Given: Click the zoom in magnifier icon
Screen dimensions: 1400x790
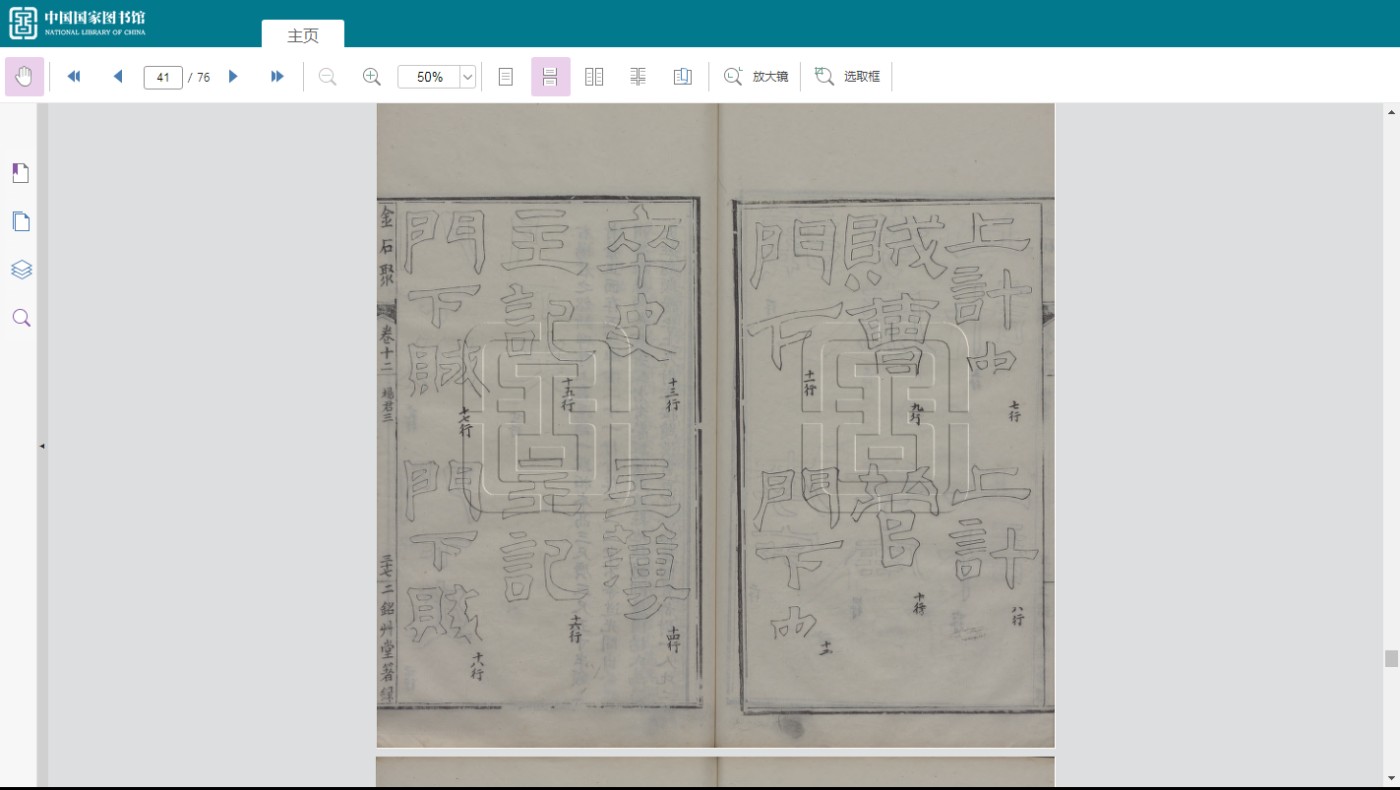Looking at the screenshot, I should pyautogui.click(x=371, y=77).
